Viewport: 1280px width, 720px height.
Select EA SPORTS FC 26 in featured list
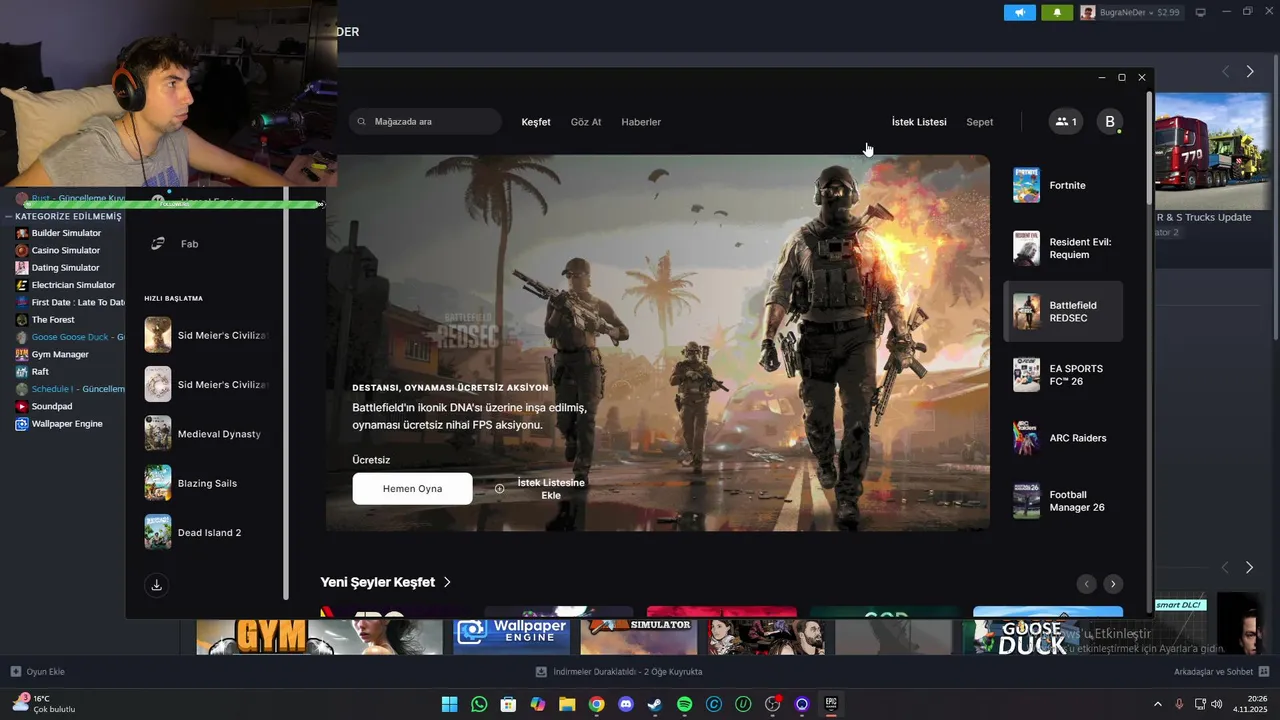point(1063,375)
